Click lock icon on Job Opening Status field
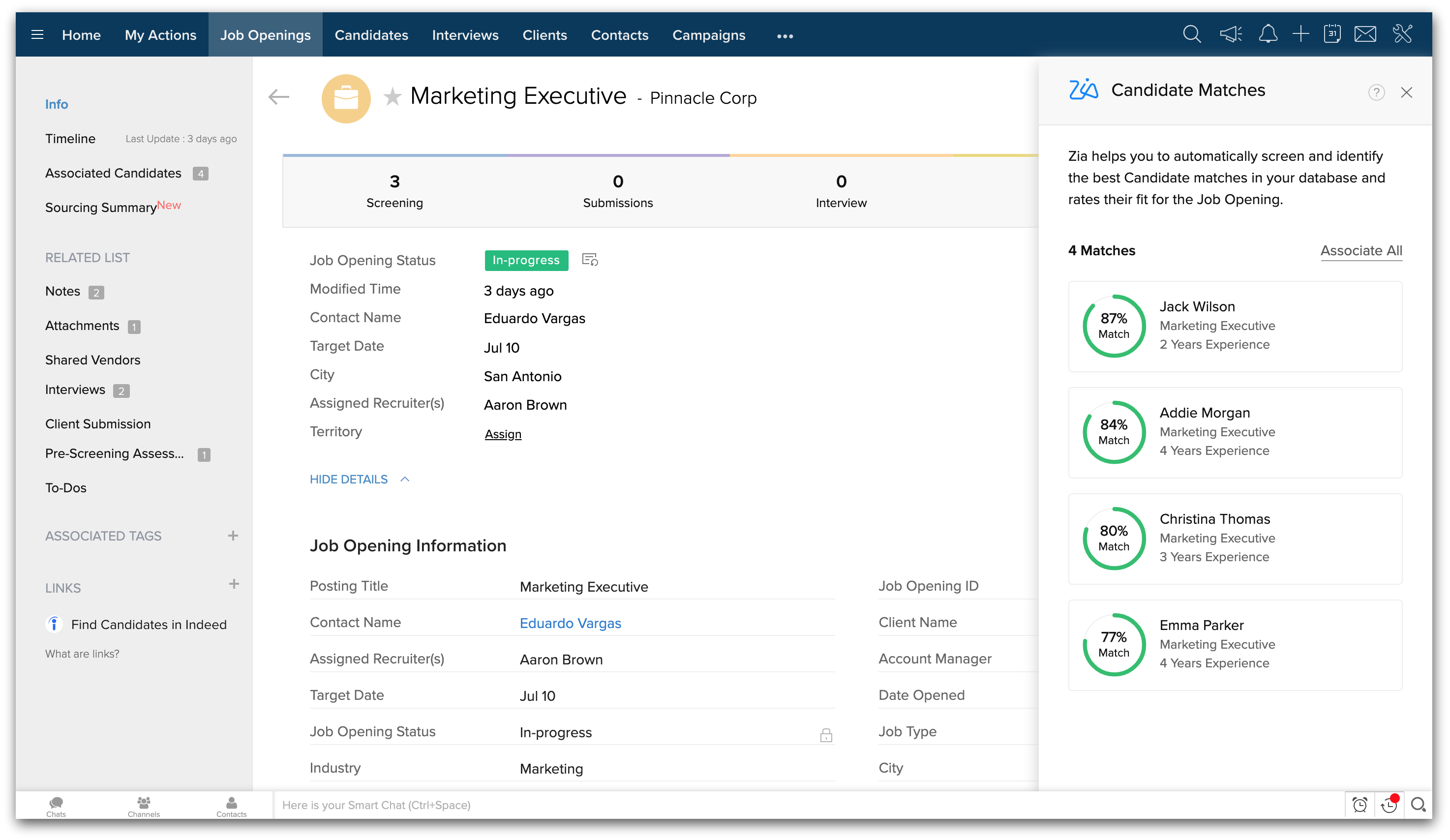The height and width of the screenshot is (840, 1450). coord(826,735)
